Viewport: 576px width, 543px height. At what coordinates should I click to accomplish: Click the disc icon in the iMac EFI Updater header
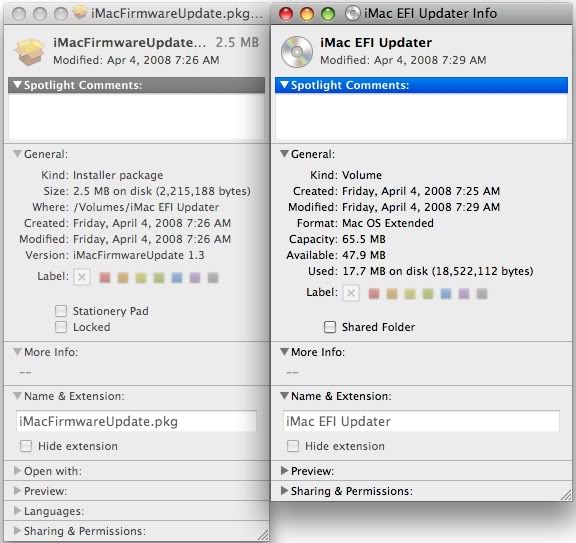pyautogui.click(x=296, y=52)
